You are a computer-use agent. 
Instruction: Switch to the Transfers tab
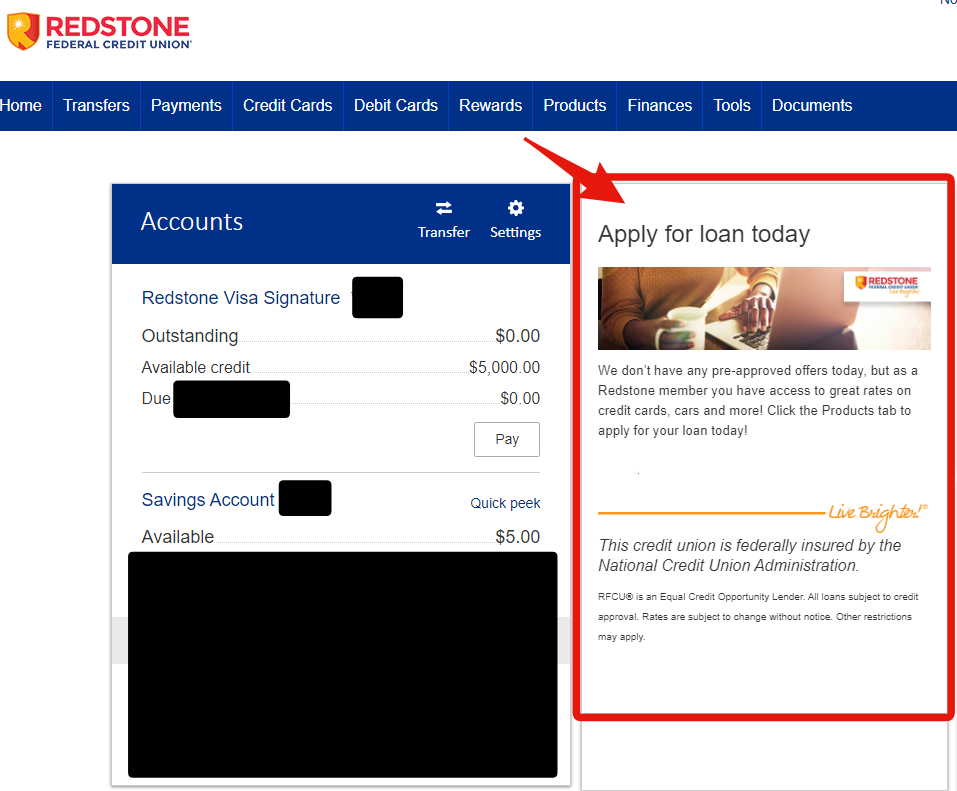pyautogui.click(x=95, y=105)
